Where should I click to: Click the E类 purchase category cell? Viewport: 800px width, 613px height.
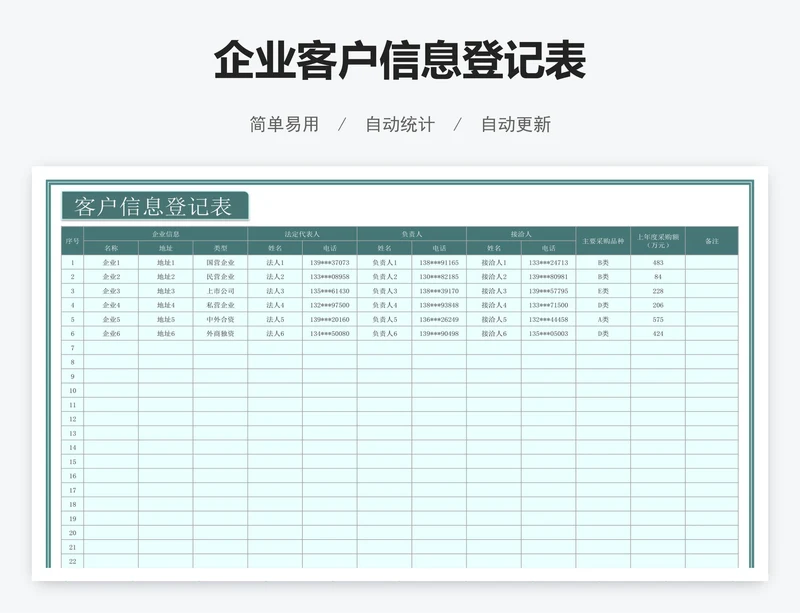(x=603, y=291)
